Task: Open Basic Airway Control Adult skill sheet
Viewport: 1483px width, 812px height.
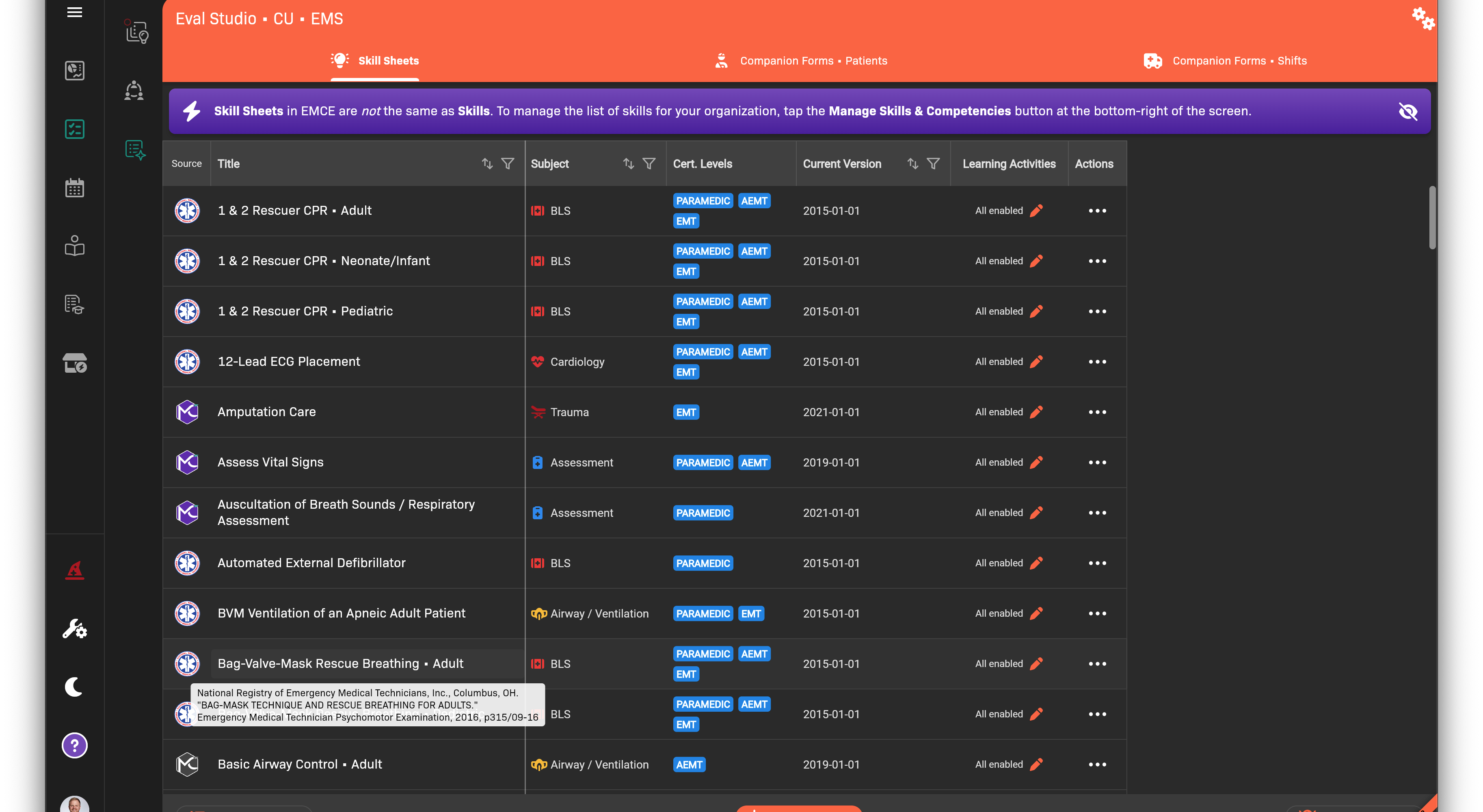Action: click(x=299, y=764)
